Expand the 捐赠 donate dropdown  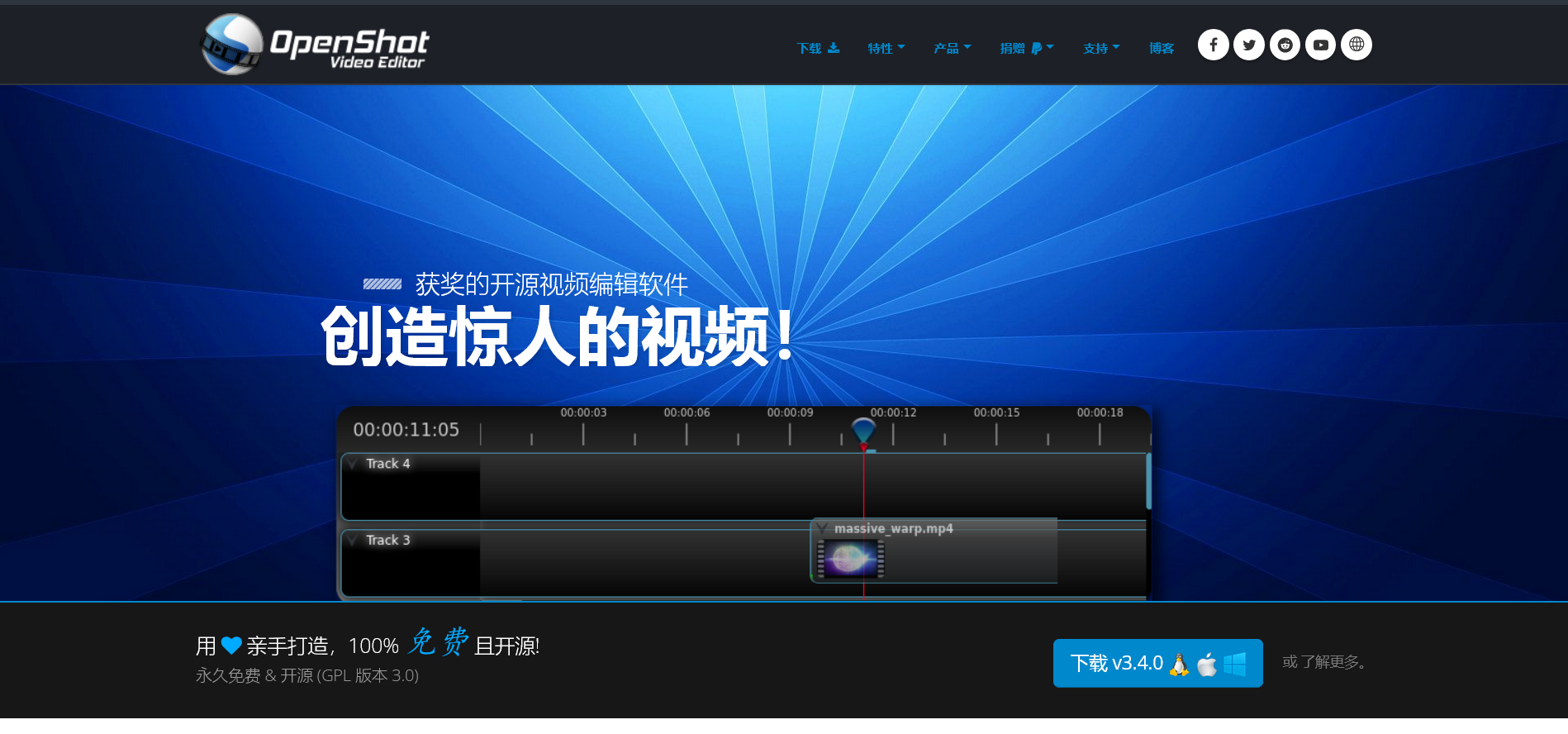tap(1026, 48)
